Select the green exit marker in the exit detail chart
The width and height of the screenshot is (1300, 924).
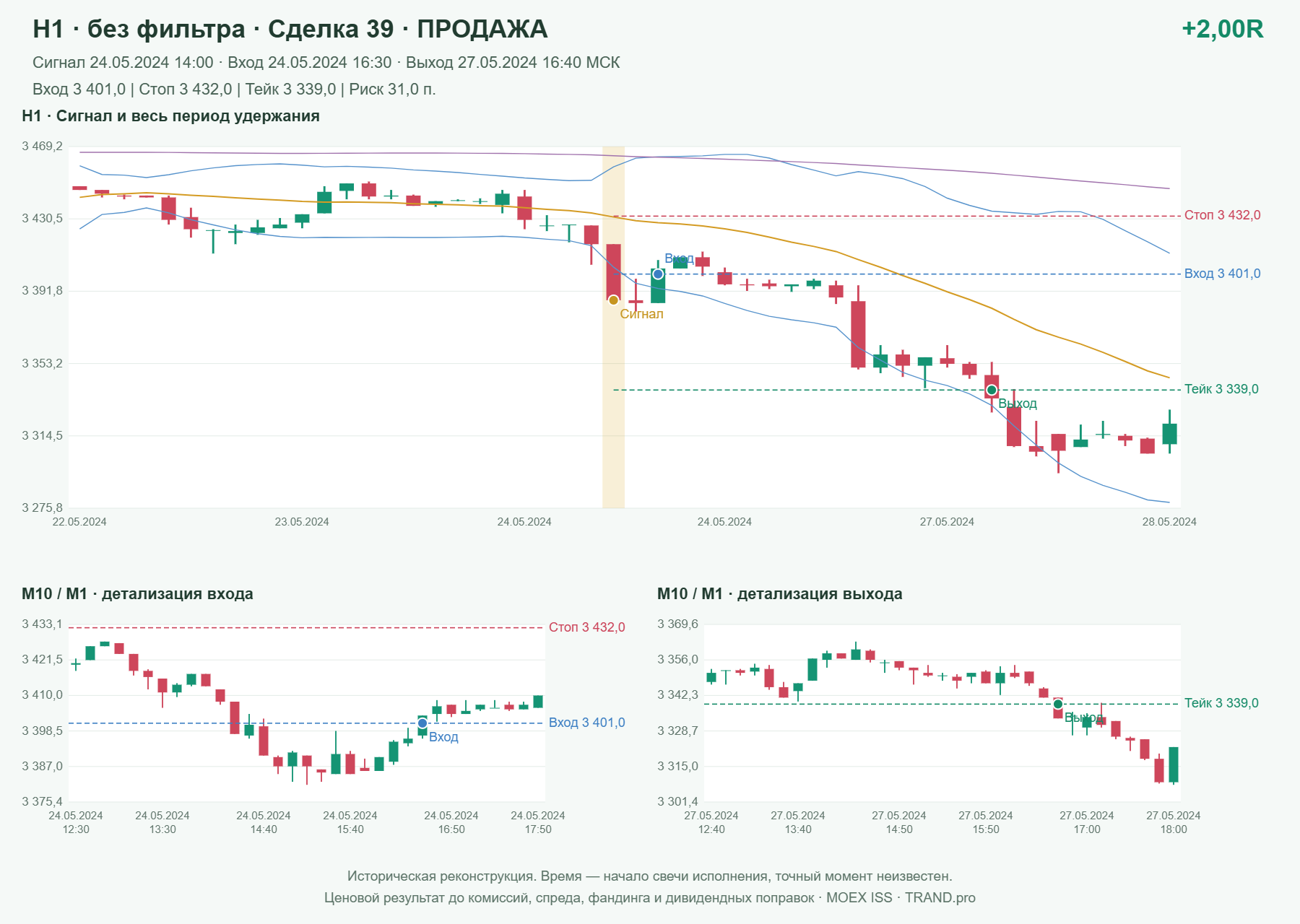tap(1058, 704)
